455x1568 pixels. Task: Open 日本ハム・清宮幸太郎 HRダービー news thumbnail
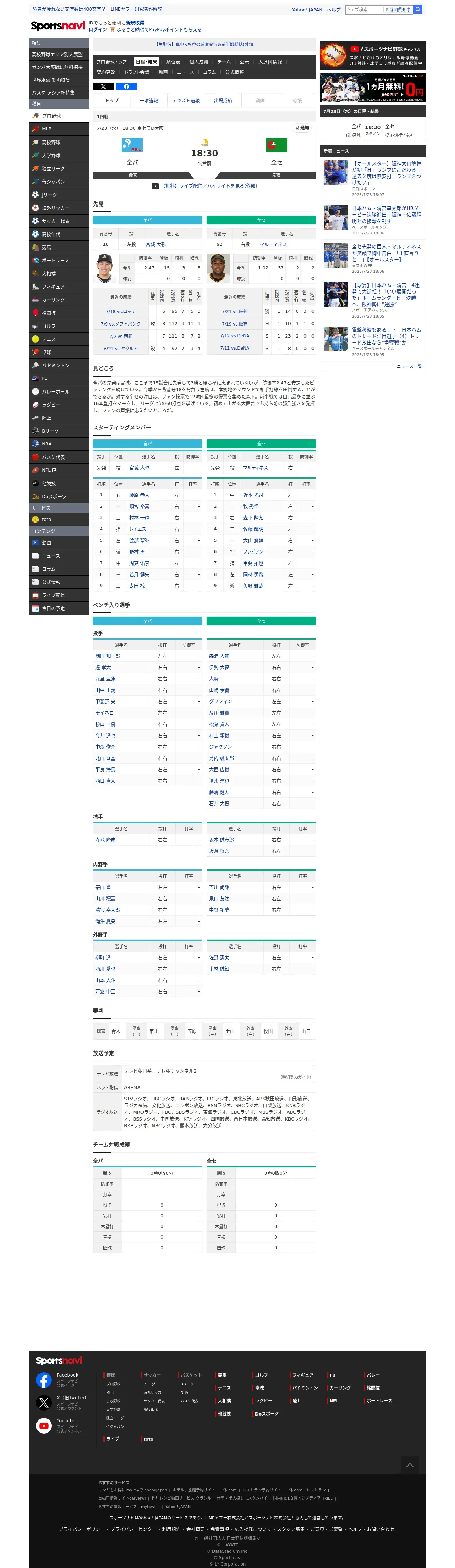tap(336, 217)
